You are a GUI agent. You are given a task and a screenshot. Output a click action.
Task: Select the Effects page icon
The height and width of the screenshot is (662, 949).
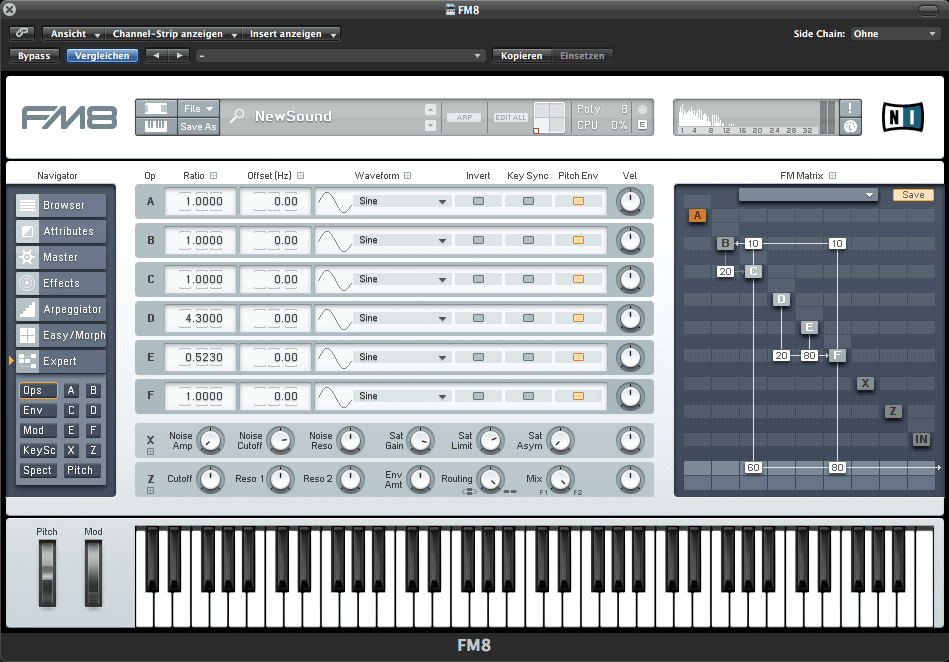tap(27, 283)
